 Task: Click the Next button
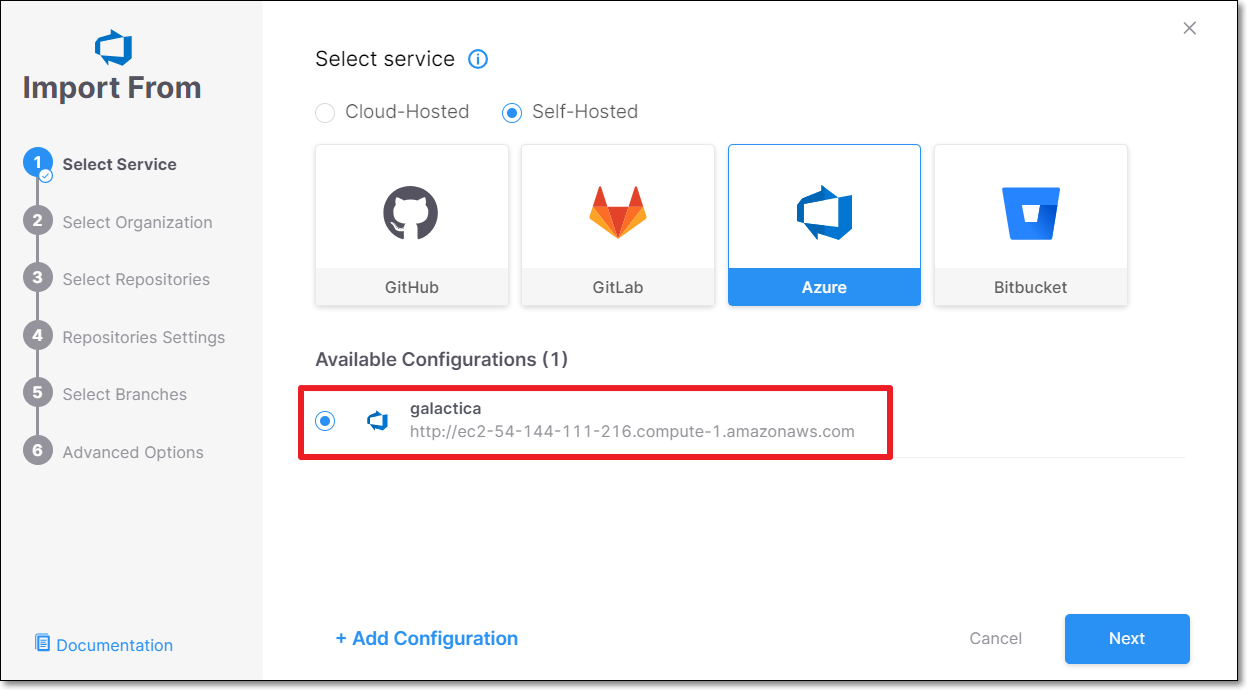point(1127,639)
